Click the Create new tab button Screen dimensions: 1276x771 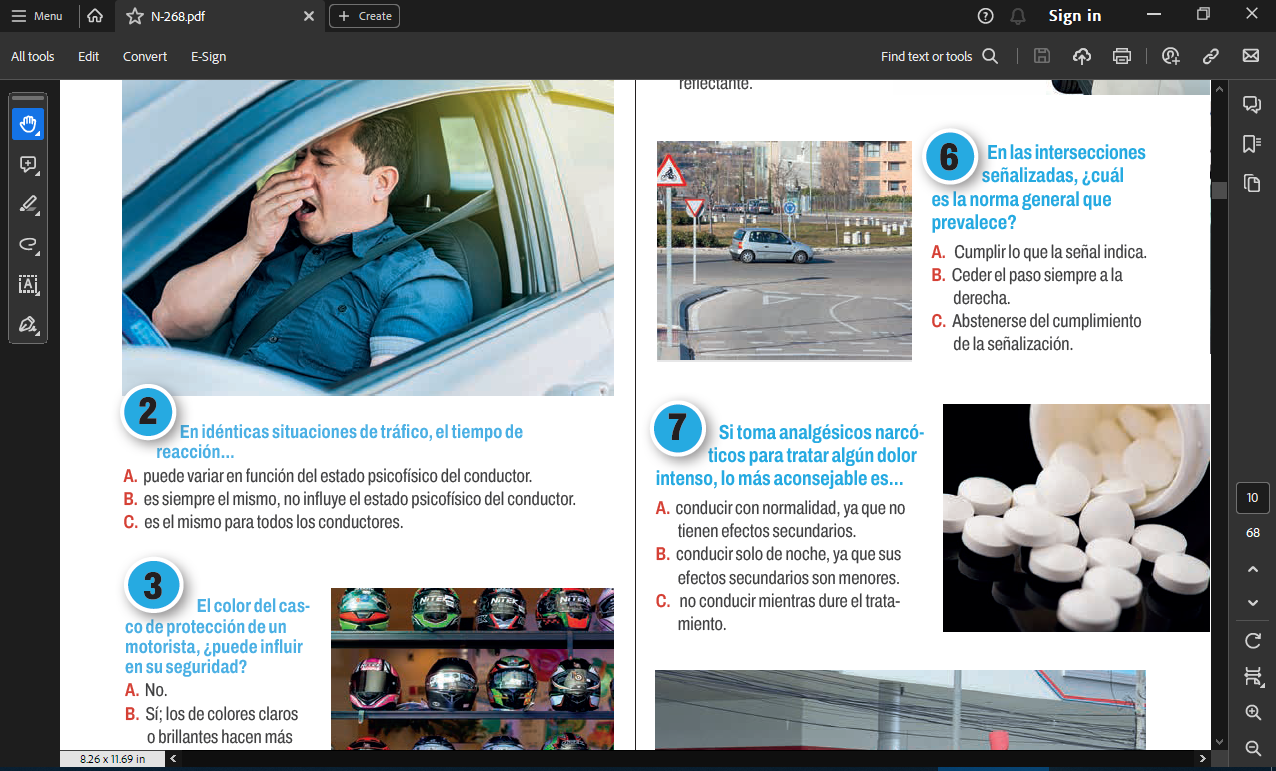coord(364,16)
